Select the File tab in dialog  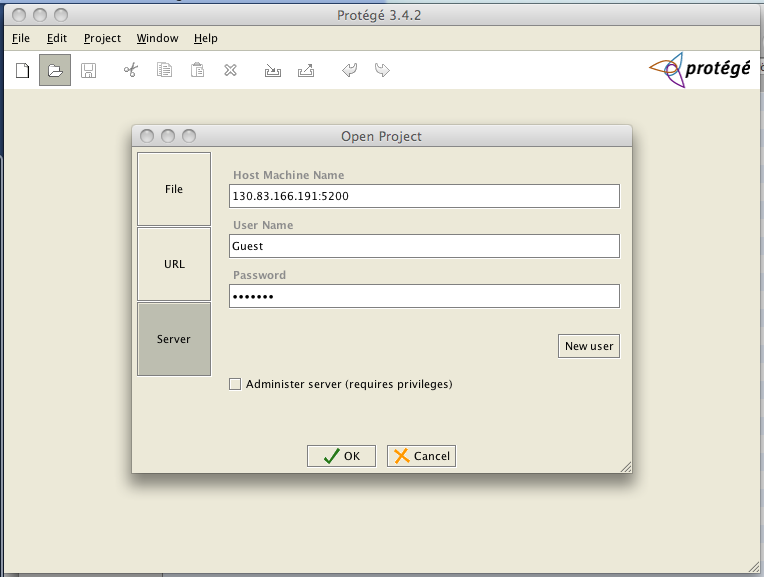(x=174, y=189)
